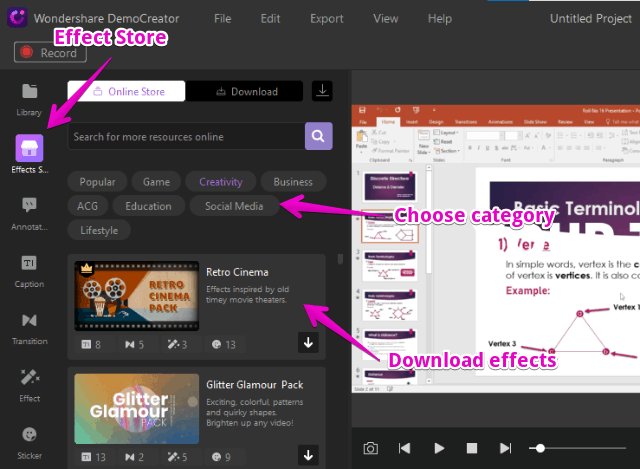Stop the preview playback

472,448
